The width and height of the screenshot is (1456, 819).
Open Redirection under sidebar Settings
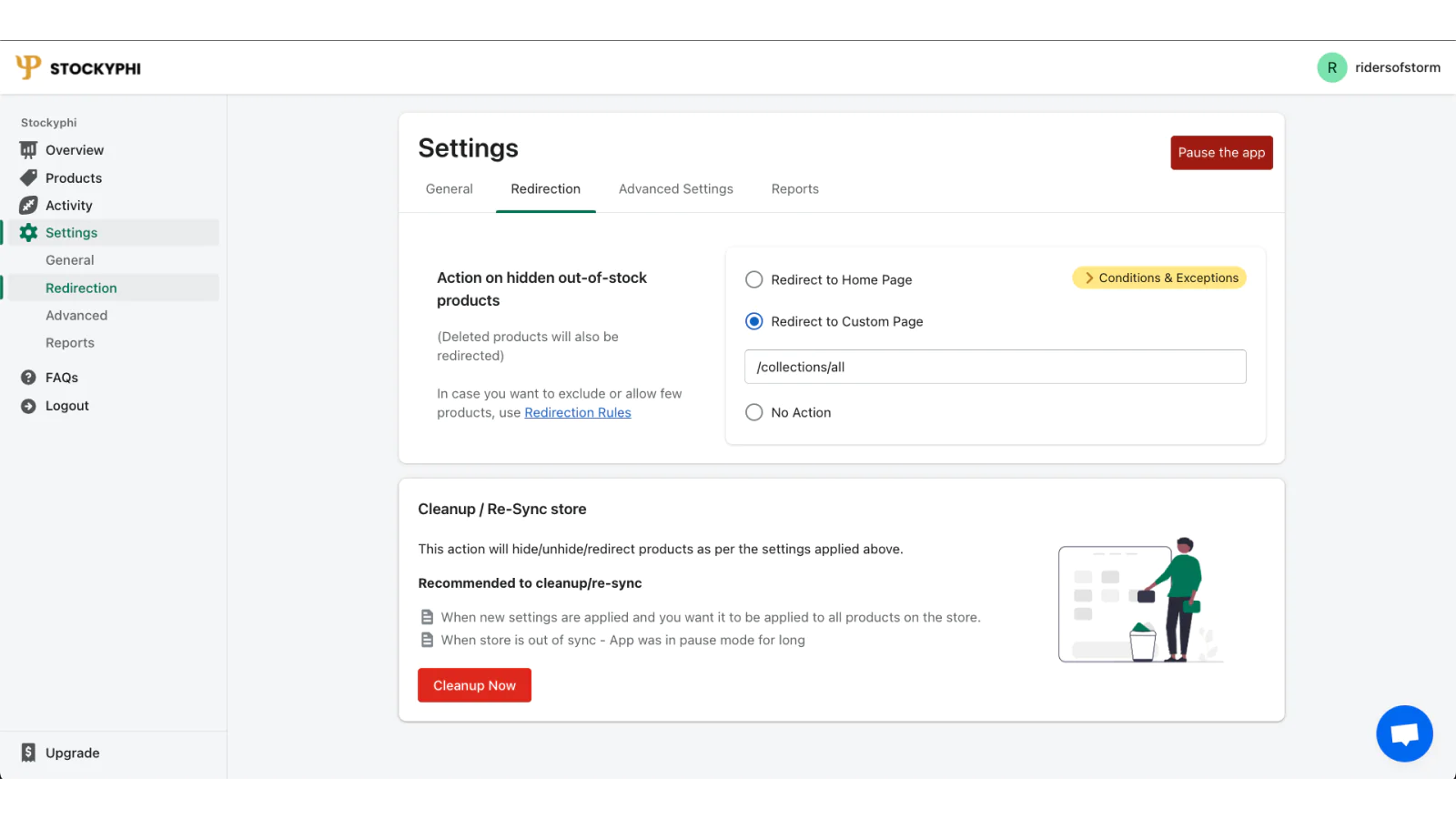[x=81, y=288]
